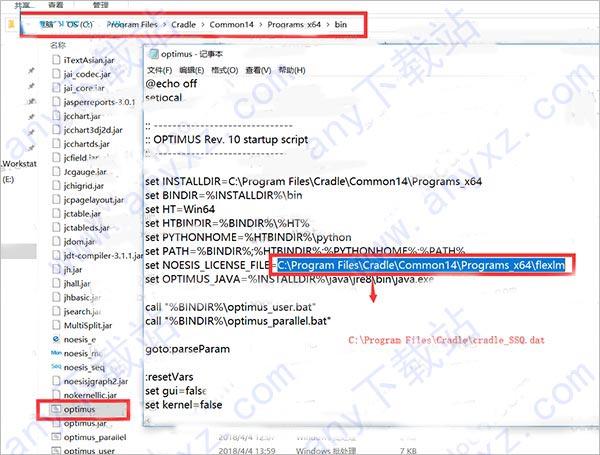Click the jctable.jar file icon

(x=56, y=214)
